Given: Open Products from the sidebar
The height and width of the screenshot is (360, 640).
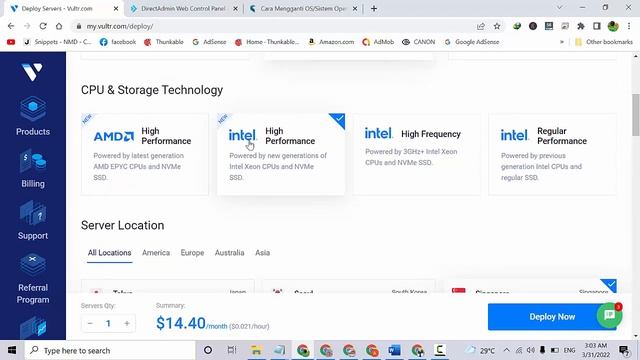Looking at the screenshot, I should tap(33, 116).
